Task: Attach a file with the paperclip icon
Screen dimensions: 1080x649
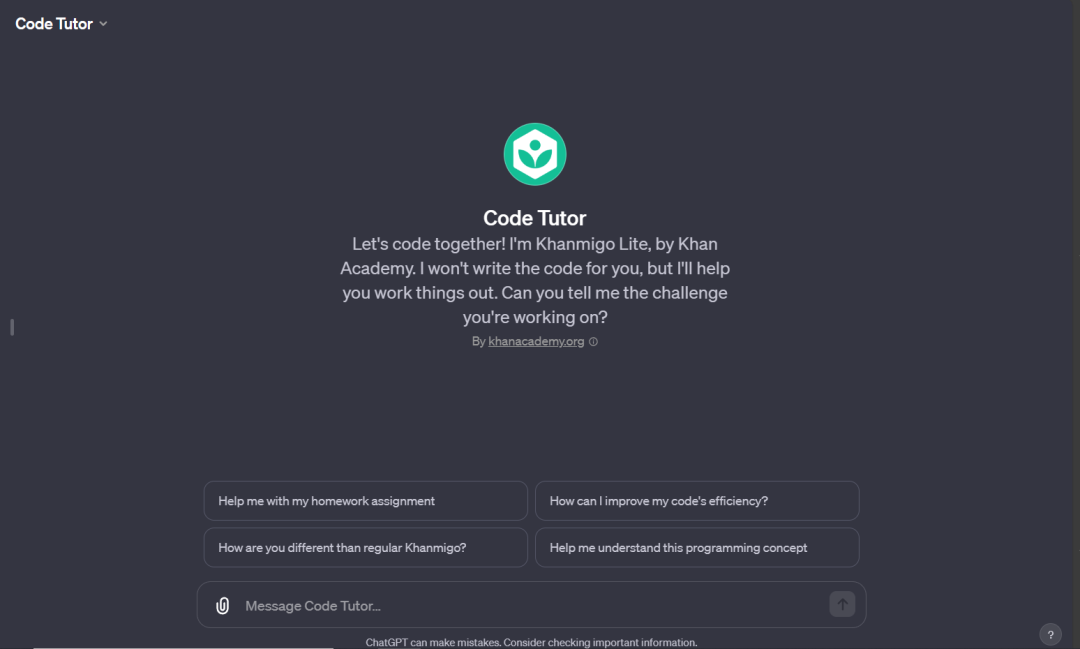Action: click(x=222, y=606)
